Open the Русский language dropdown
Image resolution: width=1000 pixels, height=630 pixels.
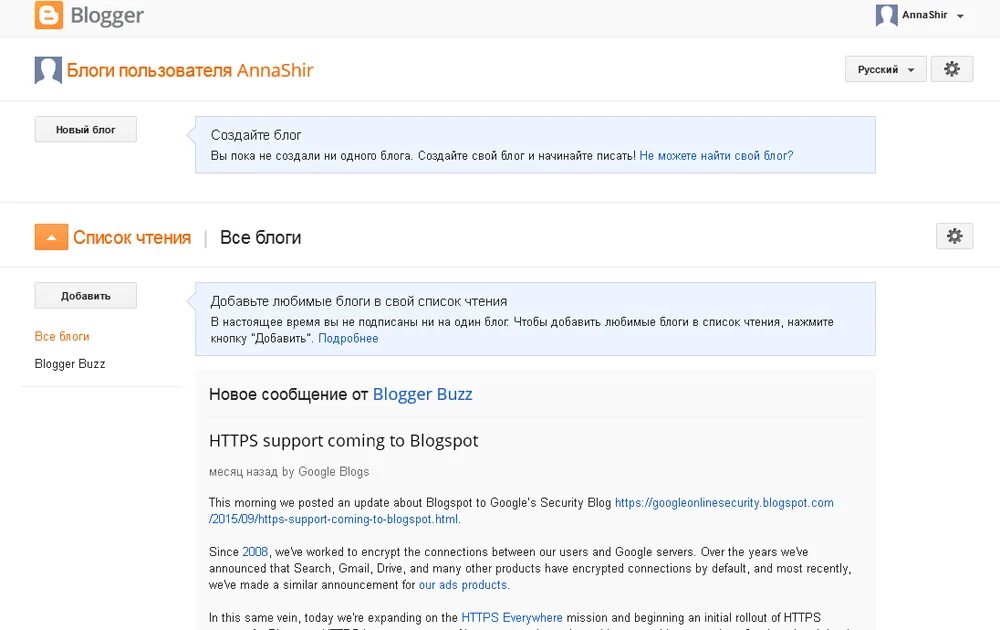click(x=885, y=69)
